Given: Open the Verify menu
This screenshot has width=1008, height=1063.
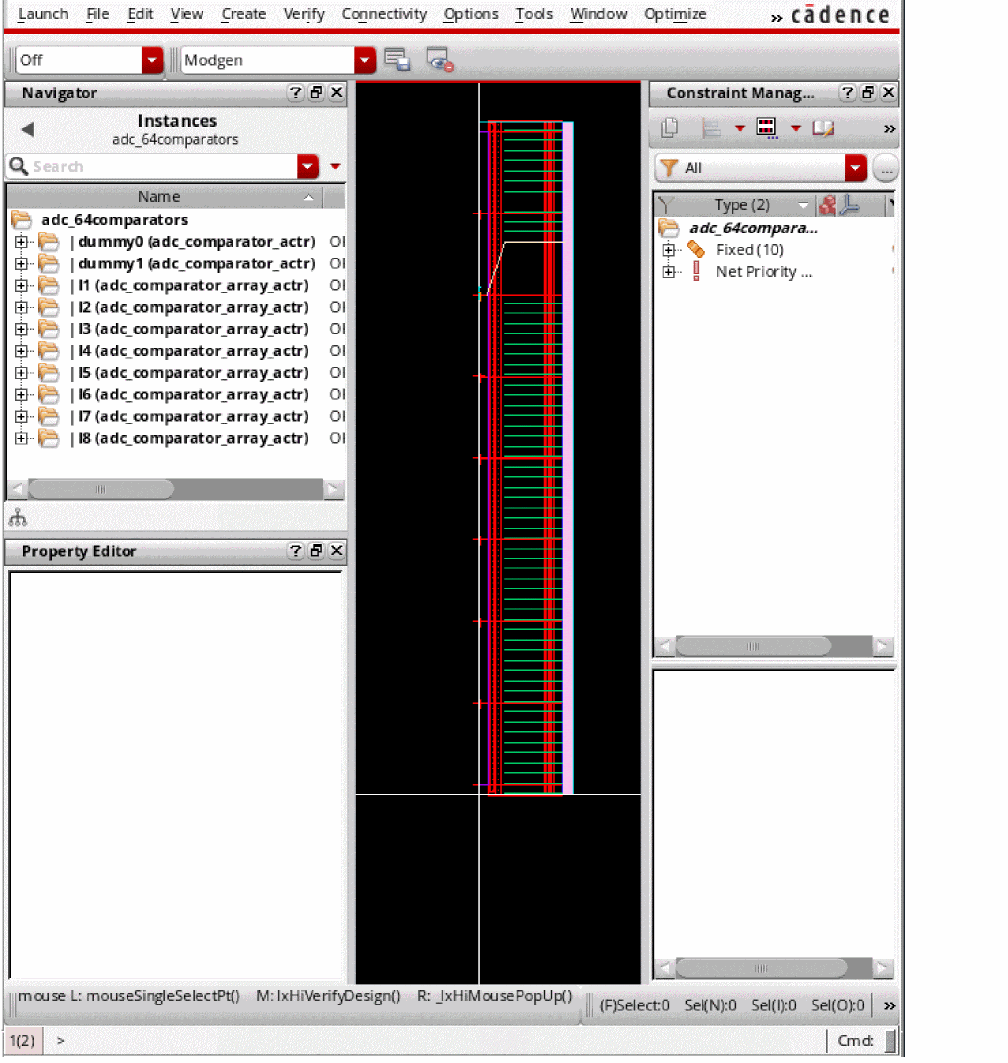Looking at the screenshot, I should (304, 14).
